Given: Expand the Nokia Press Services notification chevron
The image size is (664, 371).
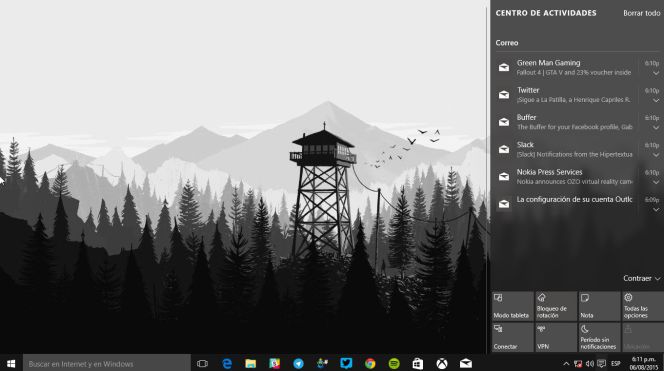Looking at the screenshot, I should [x=656, y=183].
